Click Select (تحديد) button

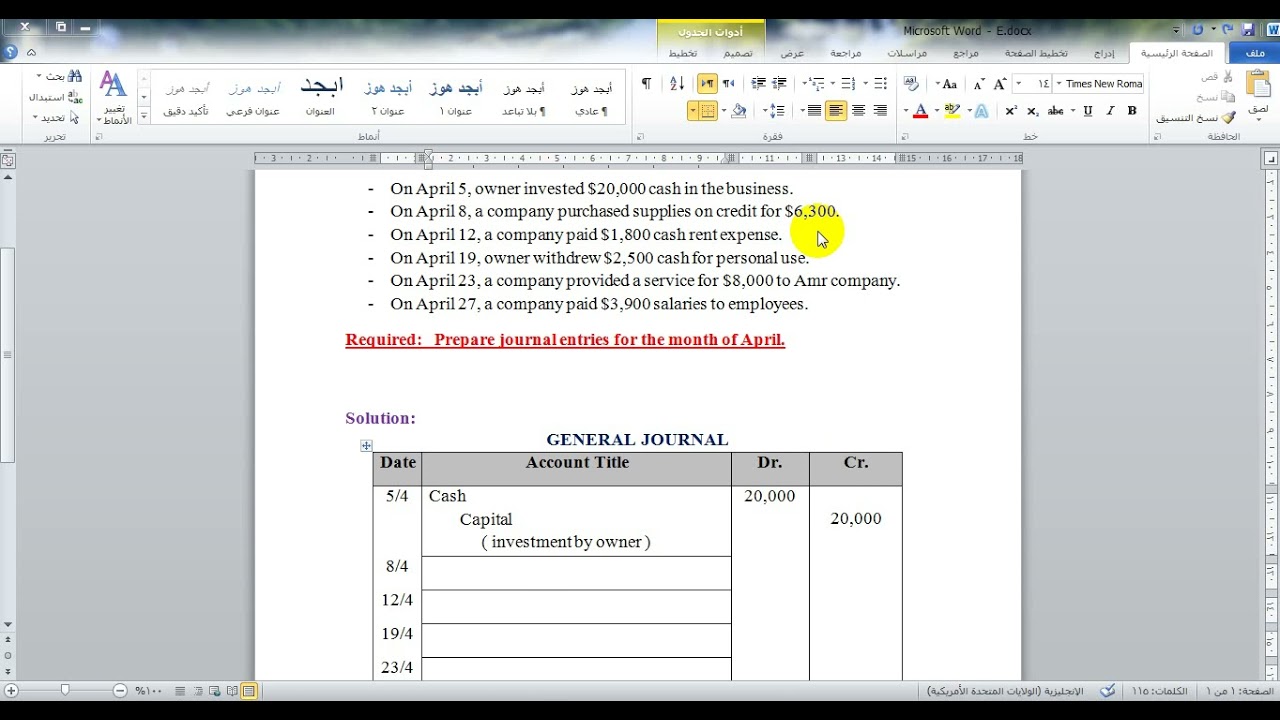[55, 117]
